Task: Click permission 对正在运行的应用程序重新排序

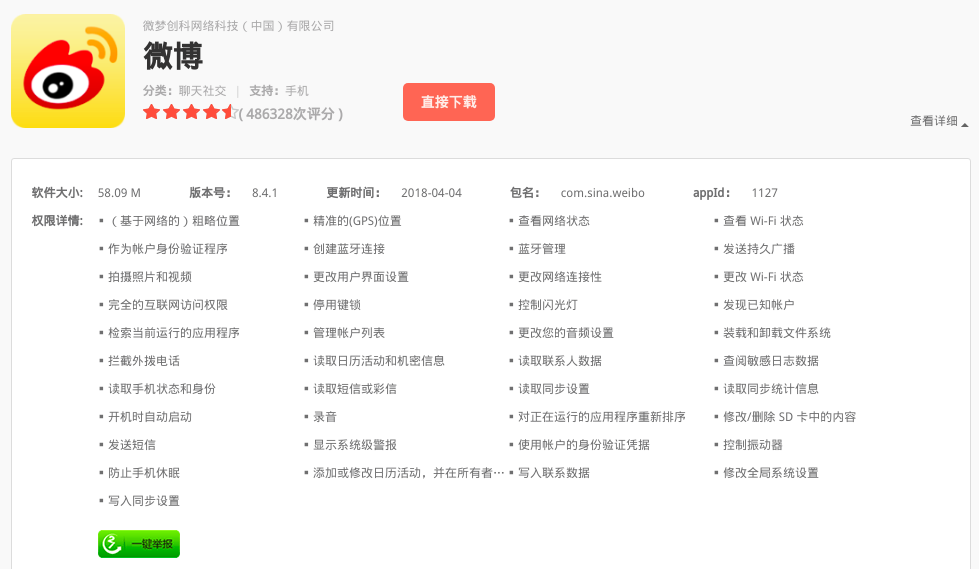Action: click(602, 418)
